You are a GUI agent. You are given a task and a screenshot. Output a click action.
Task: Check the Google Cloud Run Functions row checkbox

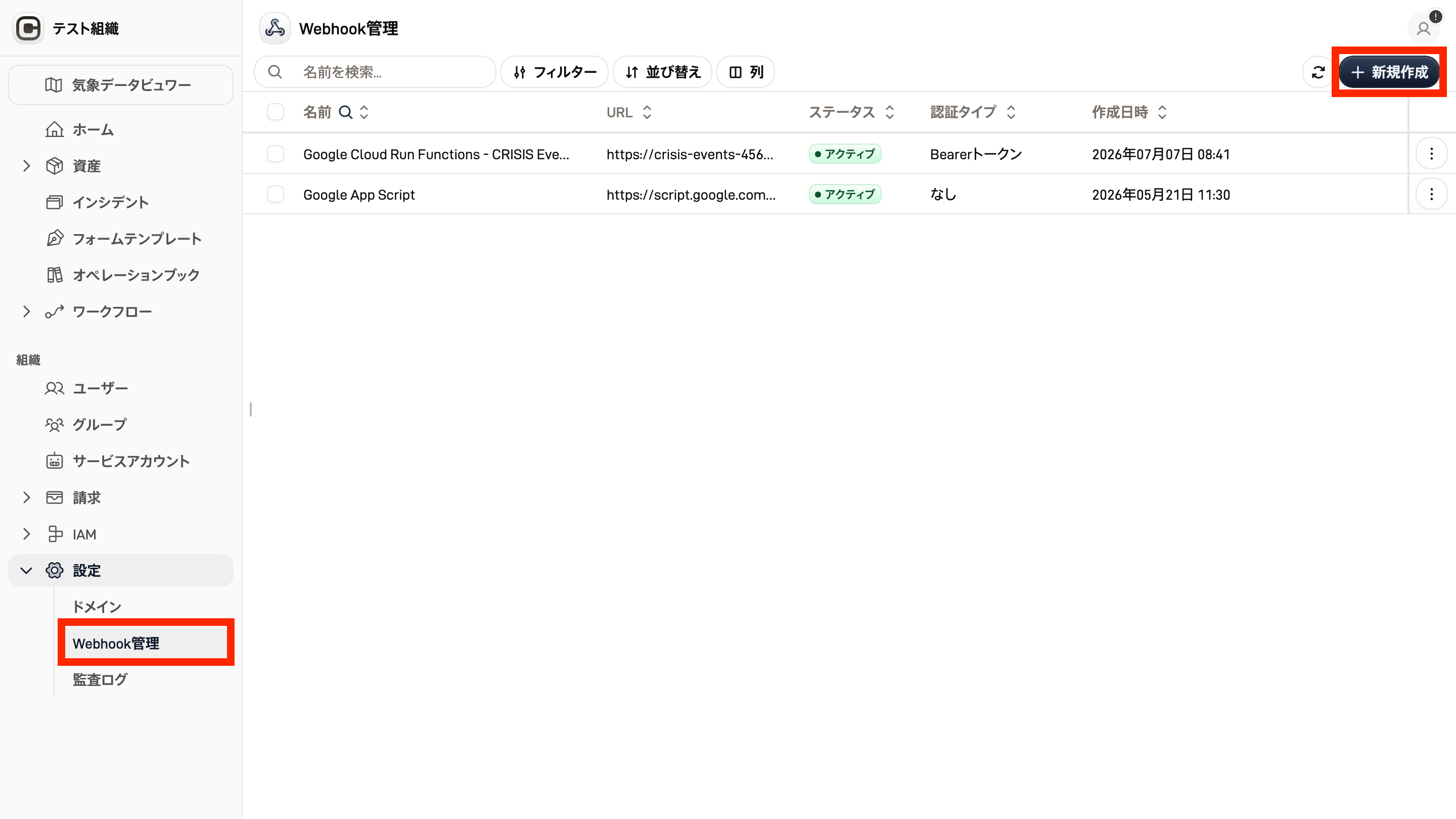275,154
